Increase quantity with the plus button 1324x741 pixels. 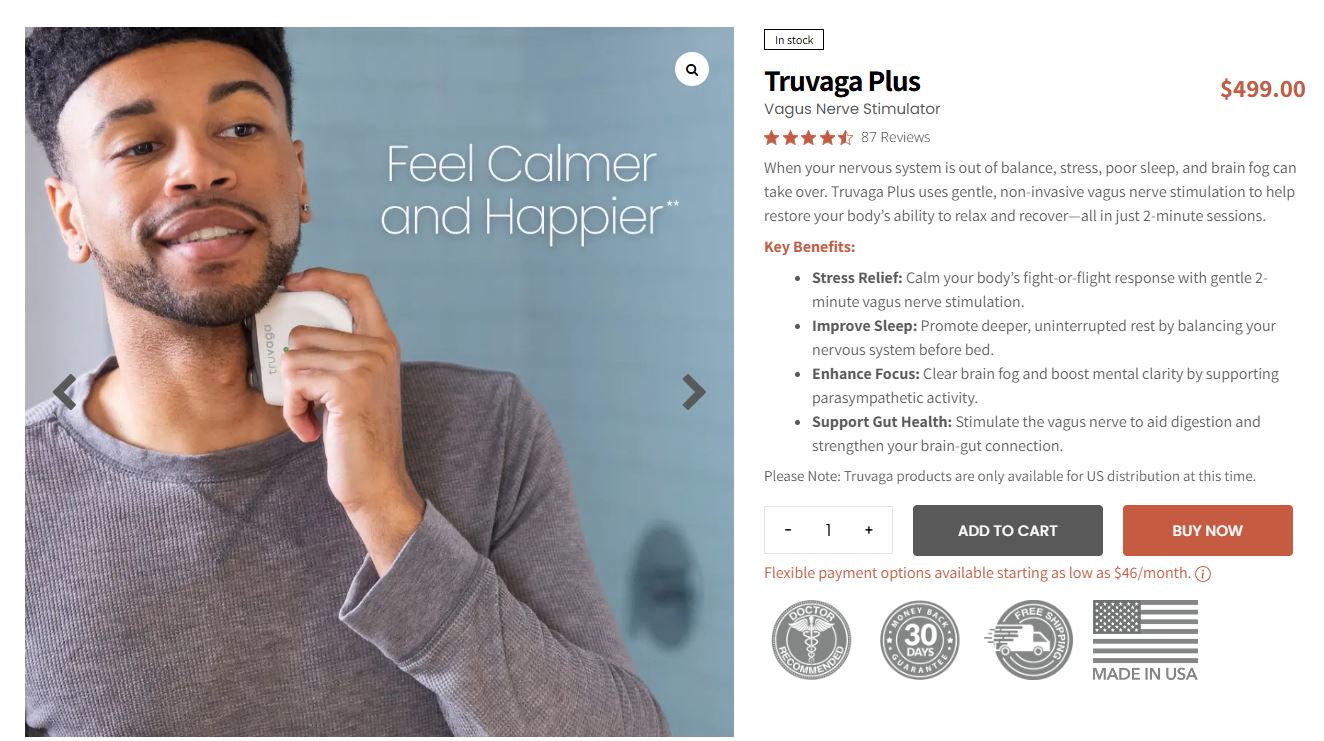[x=869, y=530]
